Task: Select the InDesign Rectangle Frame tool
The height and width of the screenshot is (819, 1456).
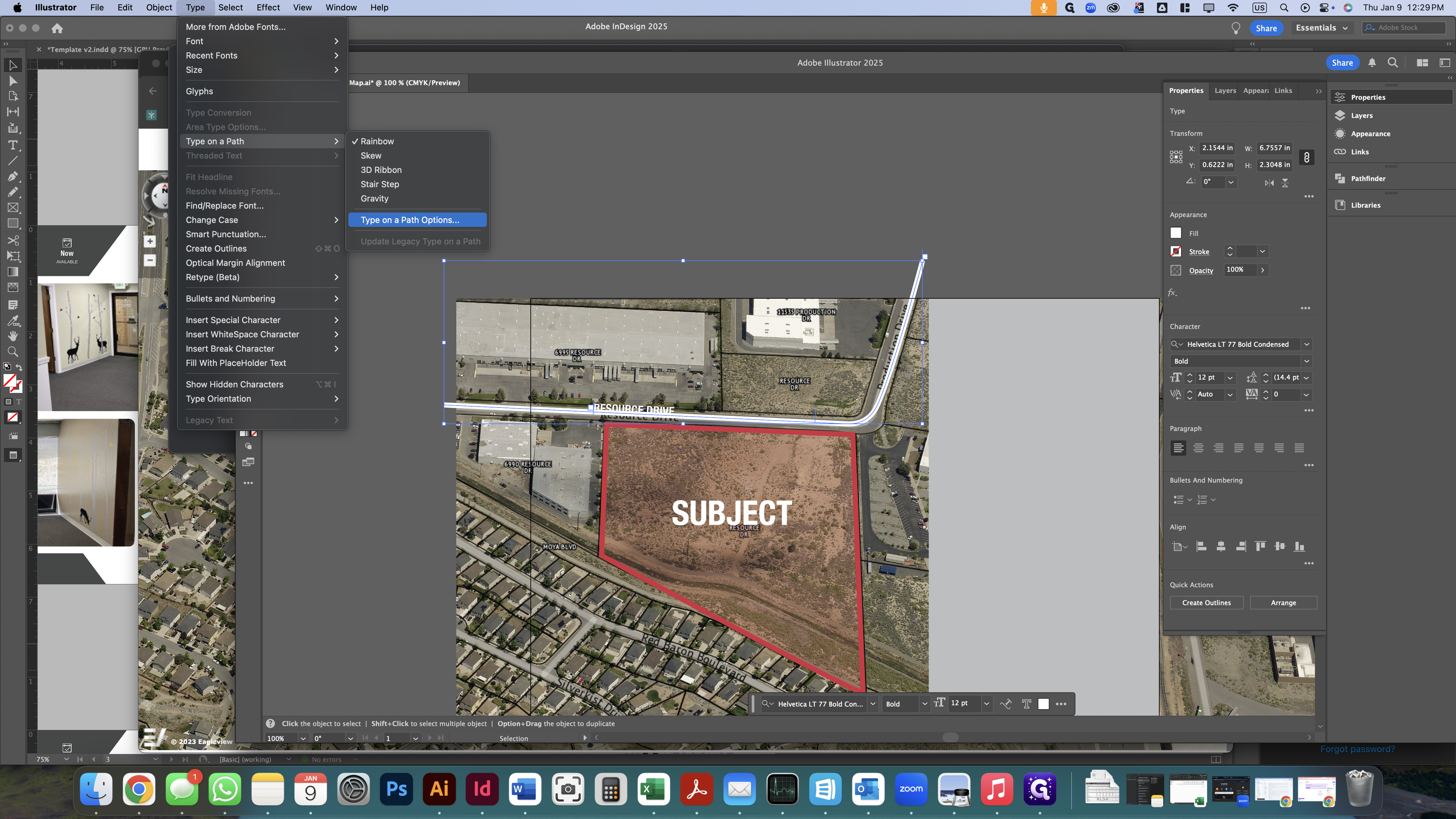Action: coord(13,208)
